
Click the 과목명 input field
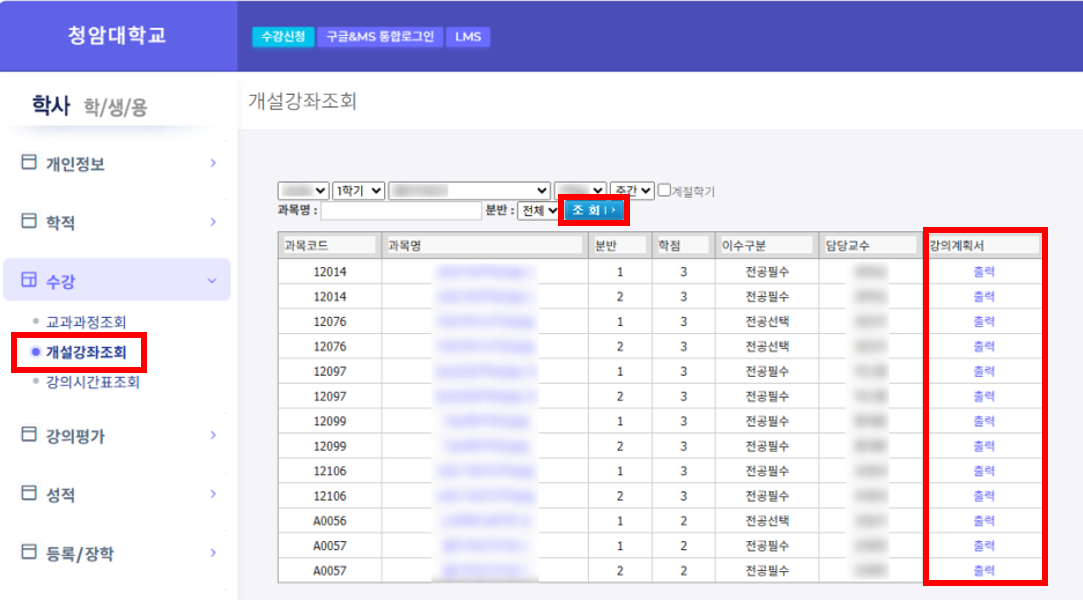401,211
